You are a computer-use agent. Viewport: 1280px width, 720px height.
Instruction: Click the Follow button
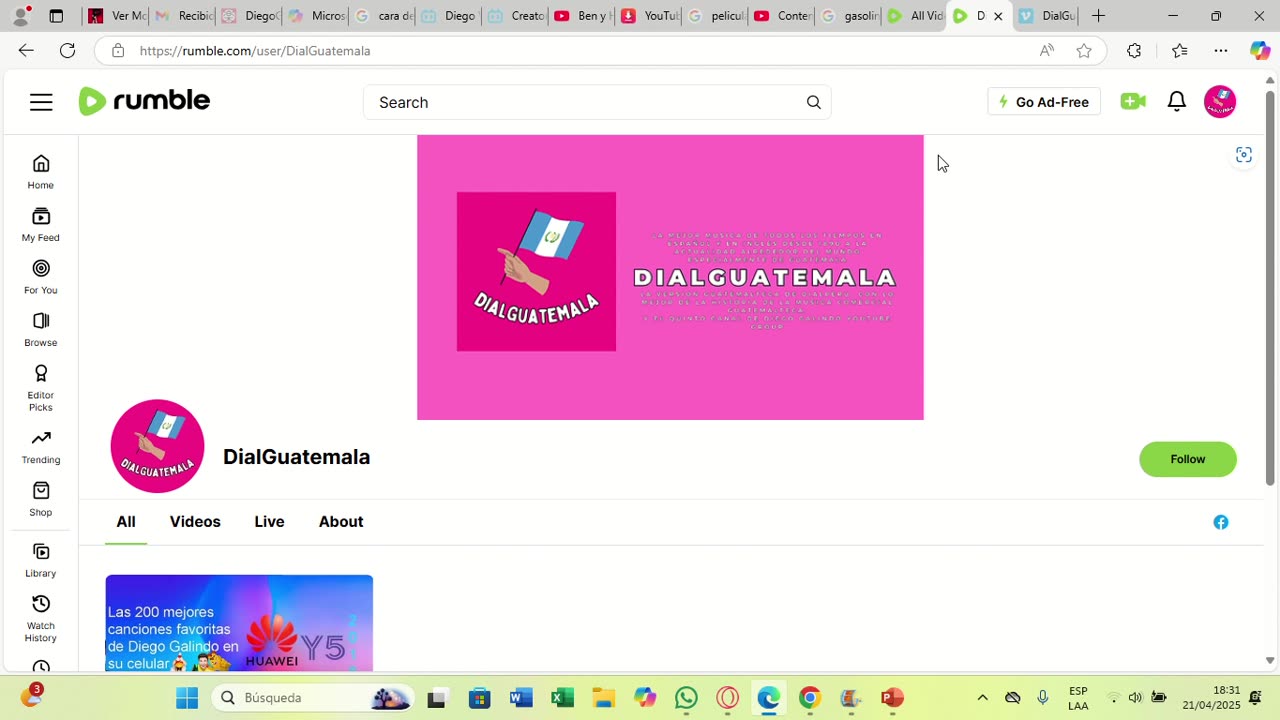tap(1188, 459)
